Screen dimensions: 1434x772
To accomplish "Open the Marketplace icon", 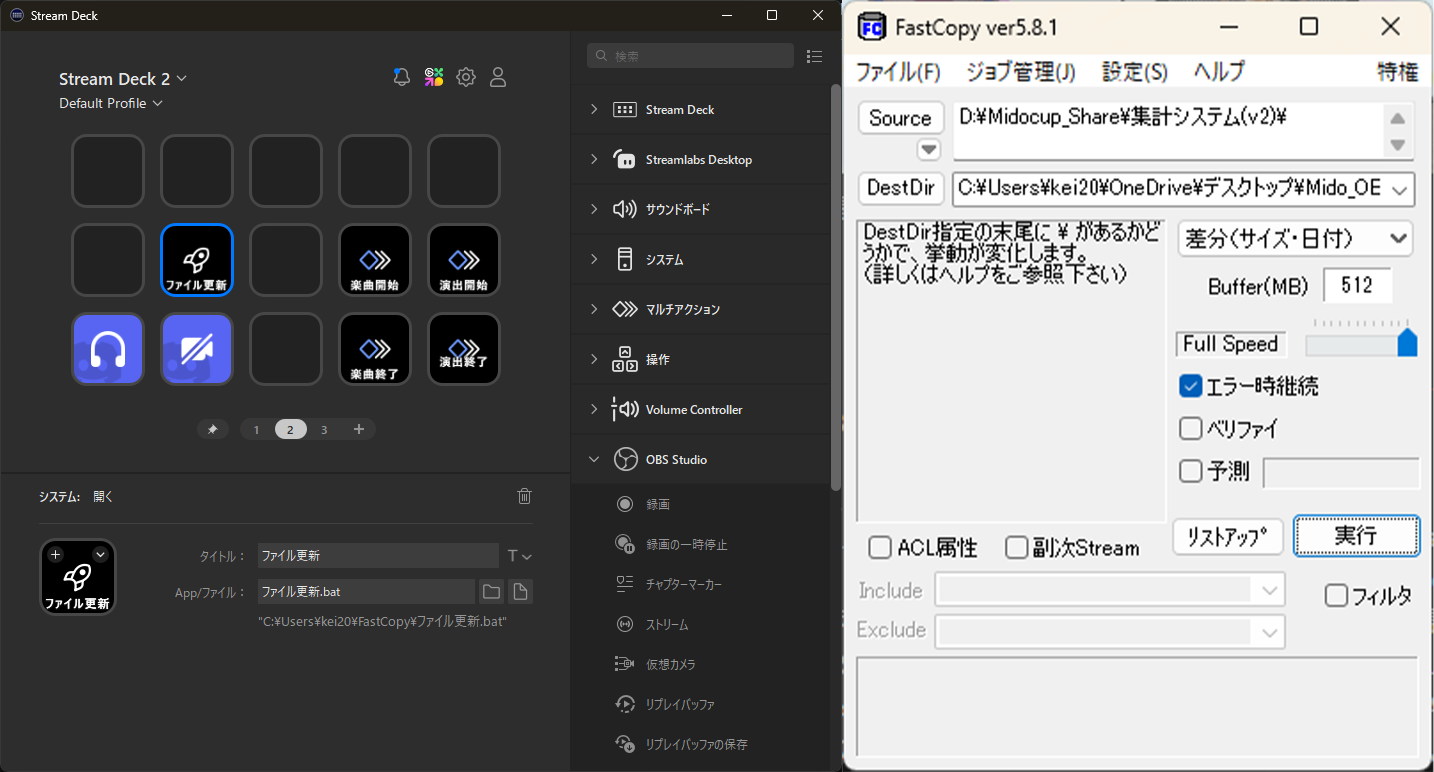I will (x=433, y=76).
